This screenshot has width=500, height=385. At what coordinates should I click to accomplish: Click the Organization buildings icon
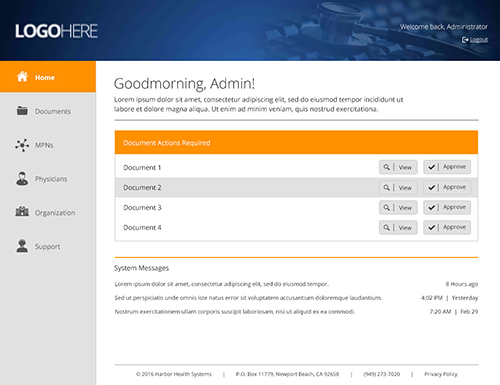(22, 211)
